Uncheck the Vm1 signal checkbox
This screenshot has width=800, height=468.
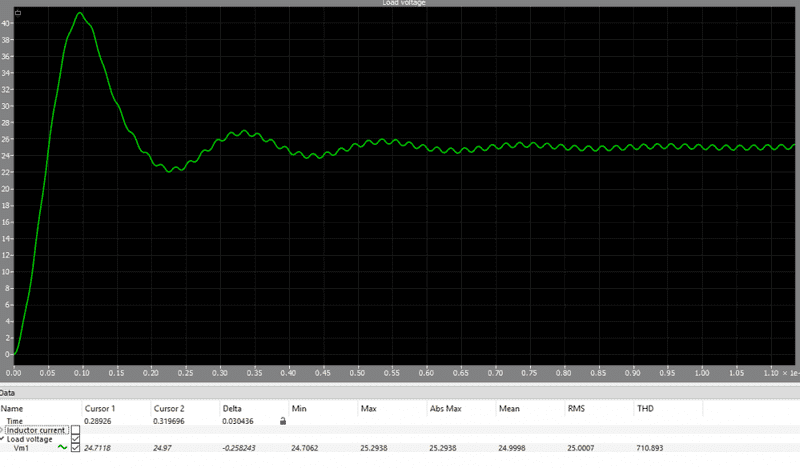tap(76, 448)
